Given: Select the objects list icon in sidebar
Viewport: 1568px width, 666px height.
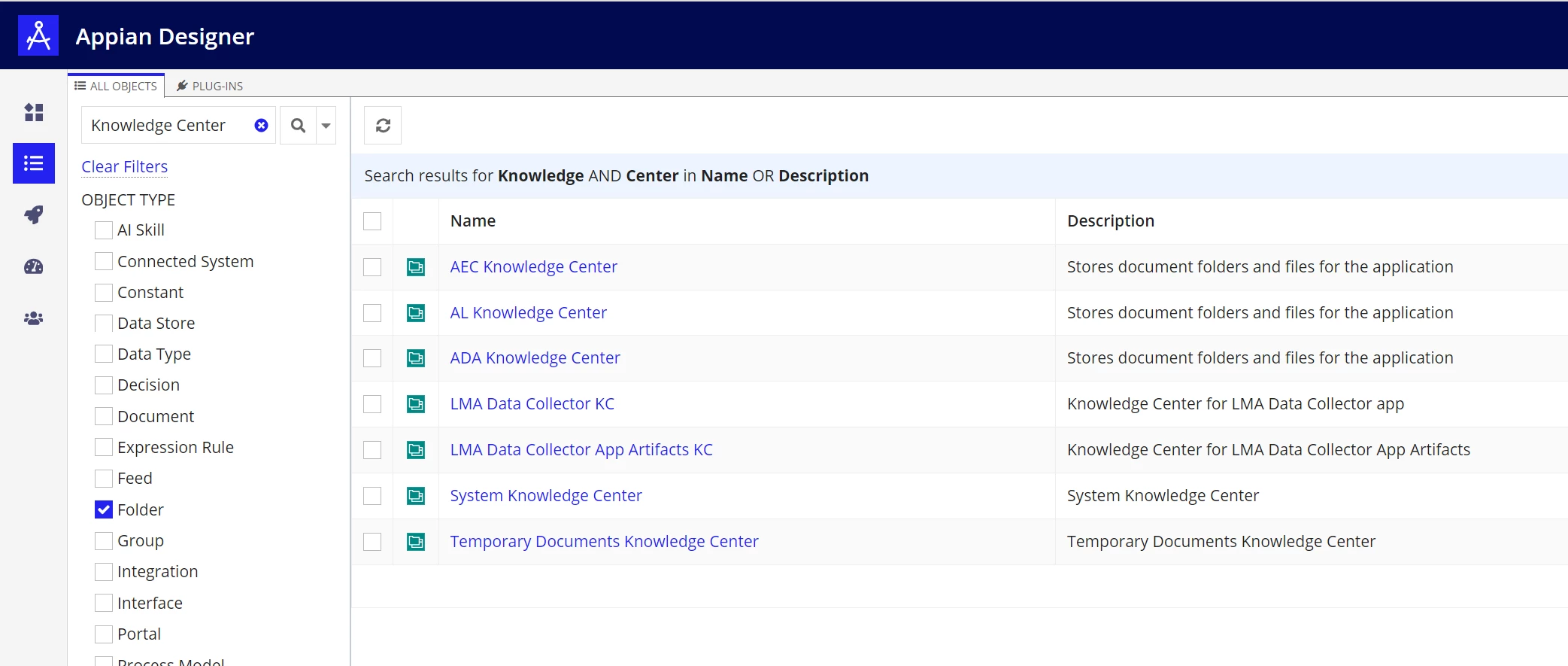Looking at the screenshot, I should [x=34, y=163].
